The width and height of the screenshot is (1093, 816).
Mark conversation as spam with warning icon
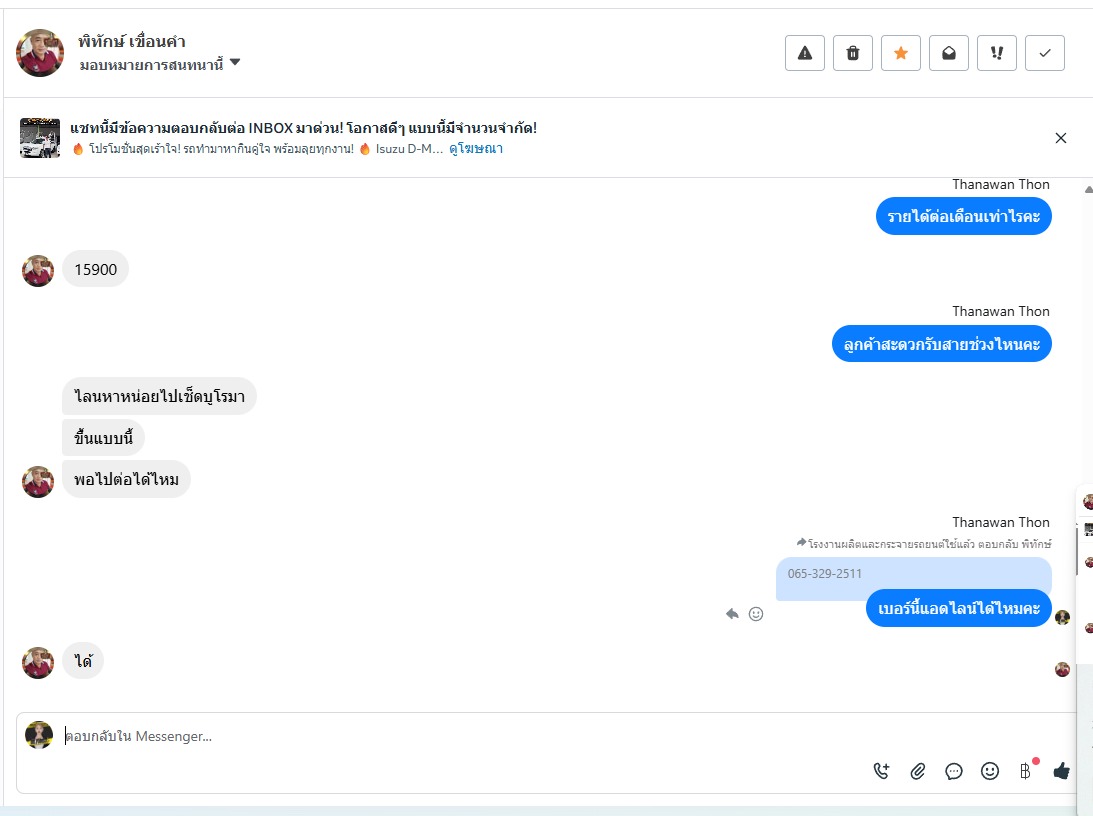coord(804,53)
